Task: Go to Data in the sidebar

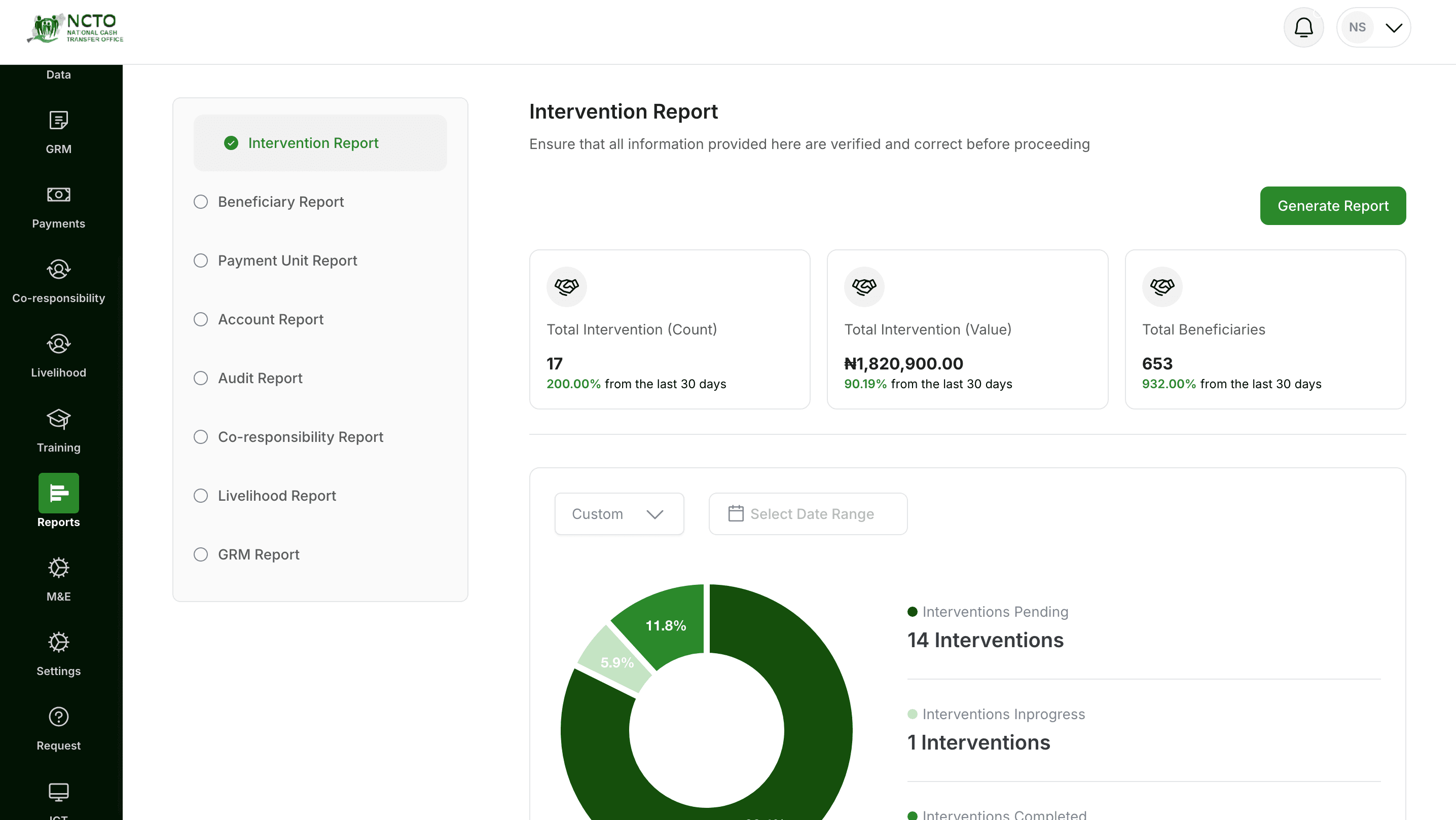Action: point(58,74)
